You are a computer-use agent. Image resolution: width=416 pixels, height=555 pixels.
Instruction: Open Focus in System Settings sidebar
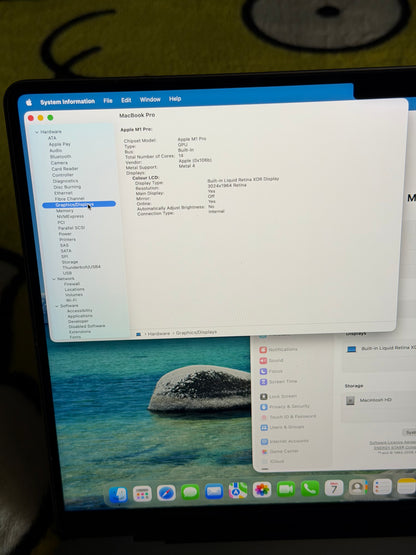coord(271,371)
